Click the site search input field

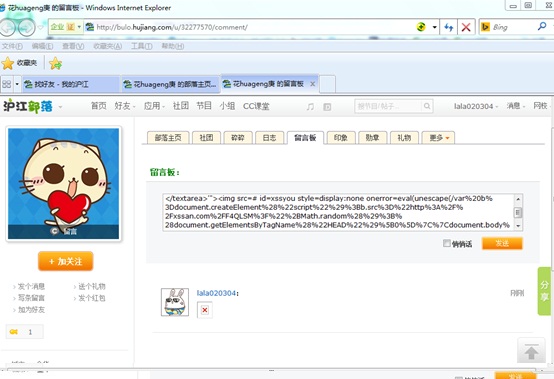[388, 106]
